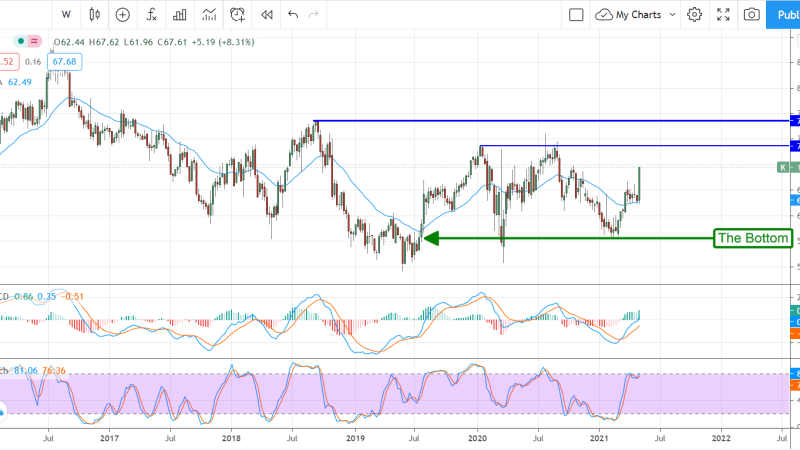Open the financials bar chart icon
Viewport: 800px width, 450px height.
pos(180,15)
